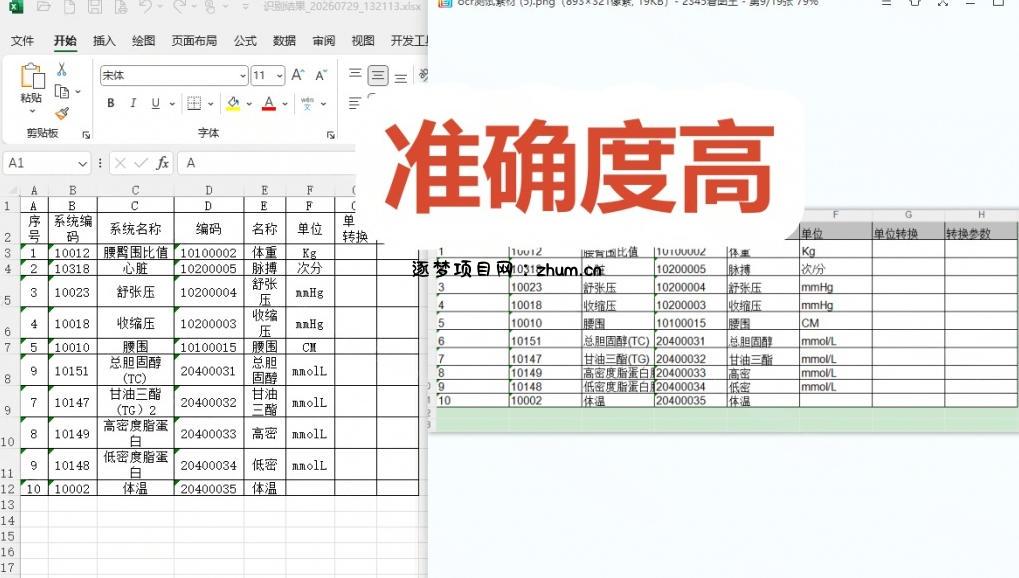
Task: Click the formula bar cancel X
Action: click(x=120, y=163)
